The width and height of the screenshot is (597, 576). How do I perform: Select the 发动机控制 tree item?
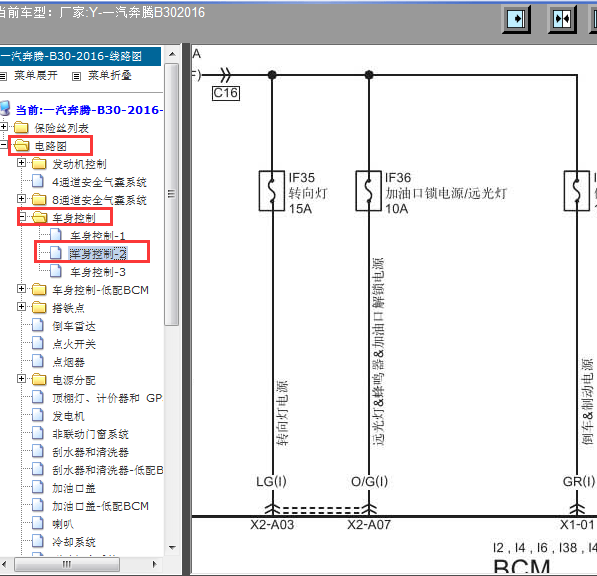pos(79,164)
